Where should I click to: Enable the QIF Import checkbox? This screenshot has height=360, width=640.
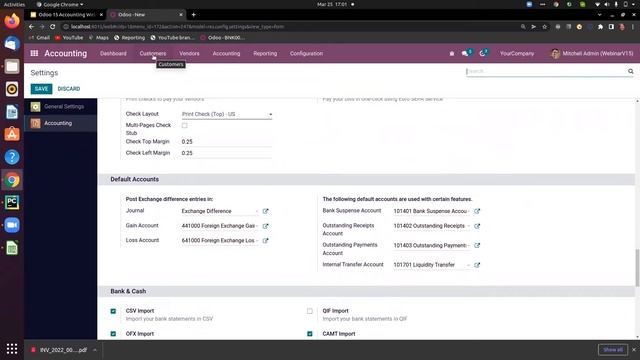[310, 311]
